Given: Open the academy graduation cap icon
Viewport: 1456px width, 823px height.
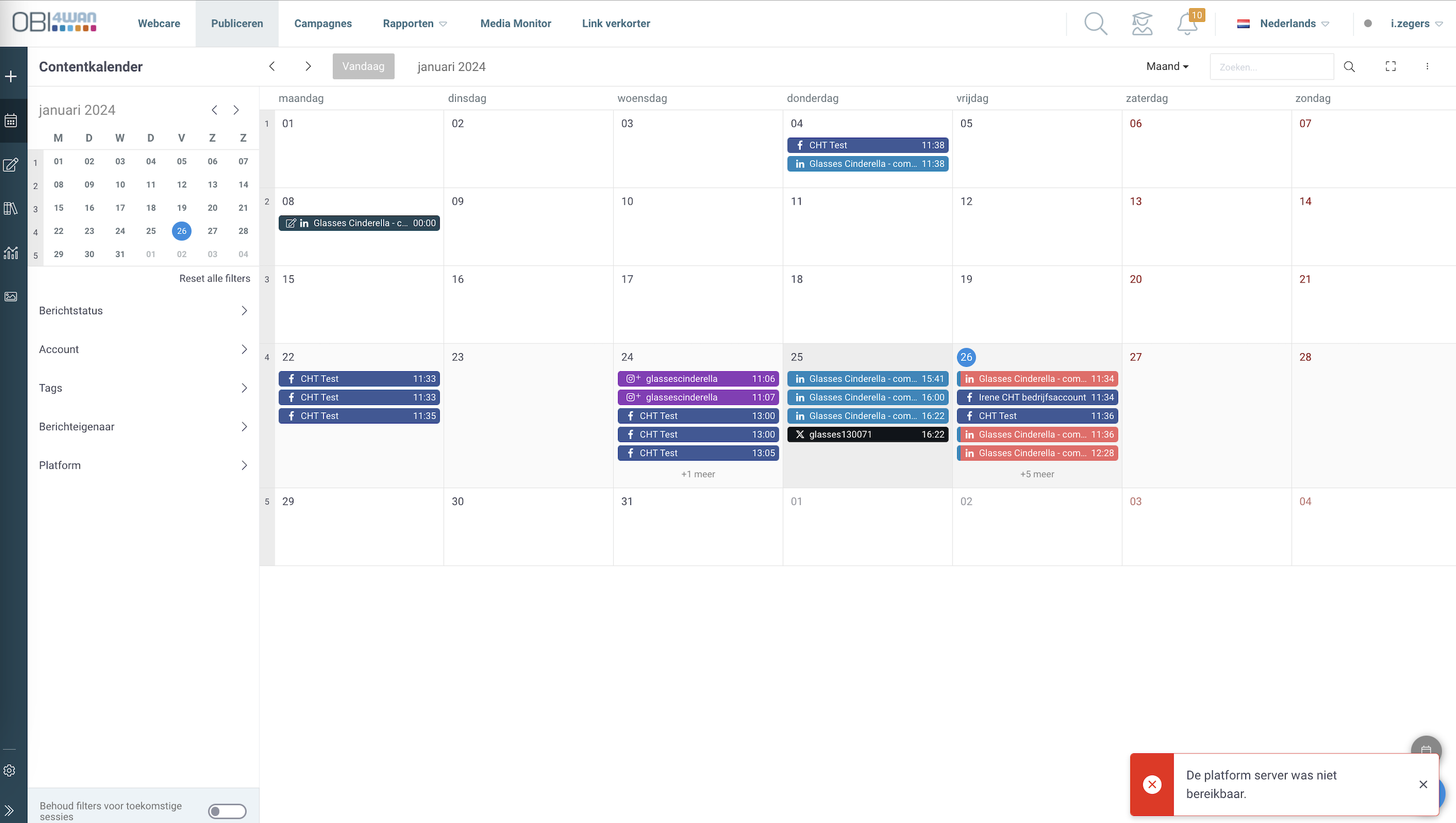Looking at the screenshot, I should (x=1142, y=24).
